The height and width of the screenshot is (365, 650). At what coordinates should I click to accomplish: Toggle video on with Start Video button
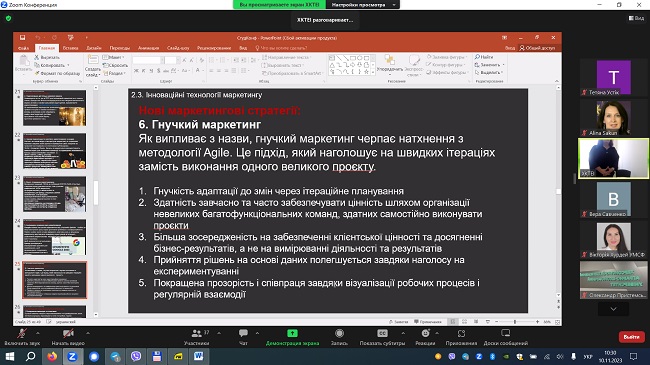coord(68,333)
